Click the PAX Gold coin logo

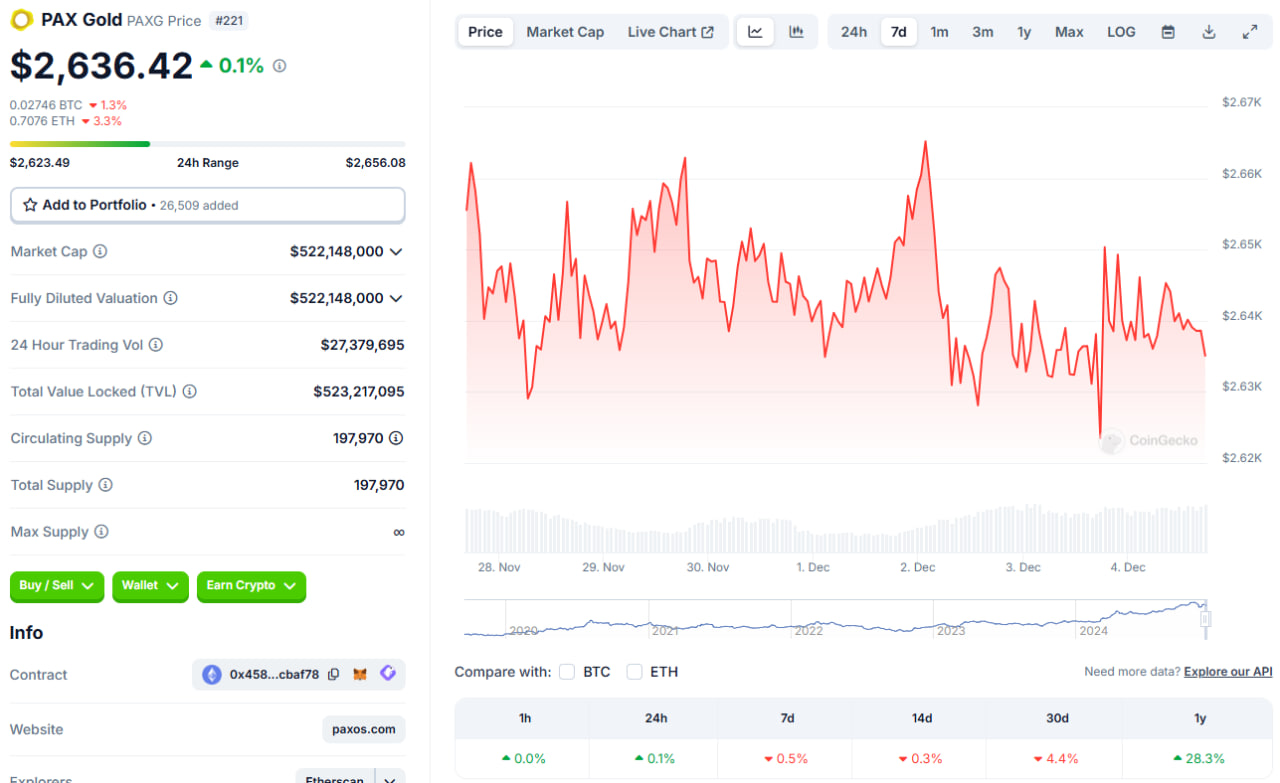[21, 19]
